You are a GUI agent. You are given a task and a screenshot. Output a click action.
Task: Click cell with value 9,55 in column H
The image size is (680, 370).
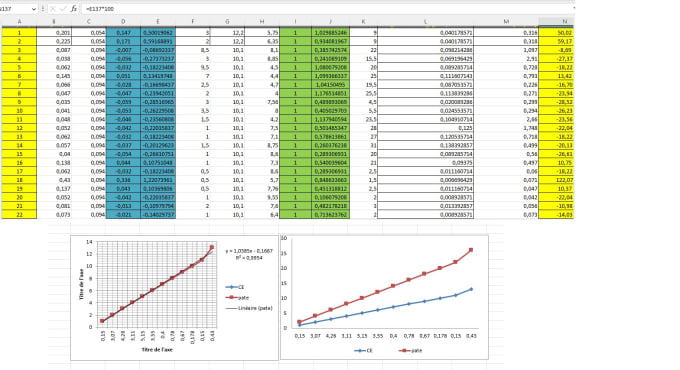point(262,197)
